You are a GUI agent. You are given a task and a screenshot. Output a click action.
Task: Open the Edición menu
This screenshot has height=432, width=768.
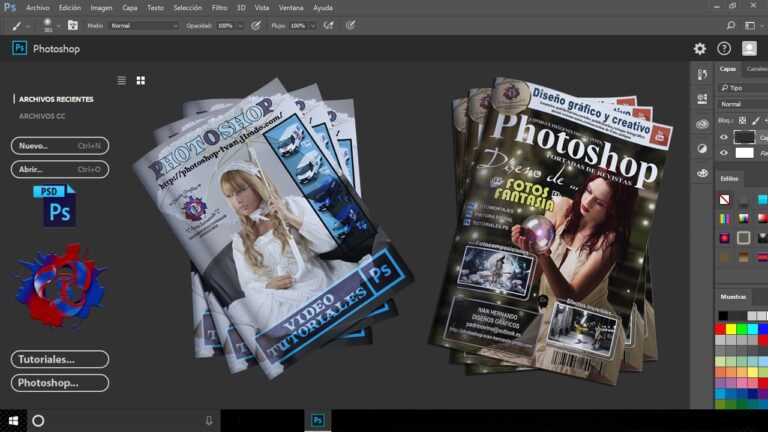[70, 8]
